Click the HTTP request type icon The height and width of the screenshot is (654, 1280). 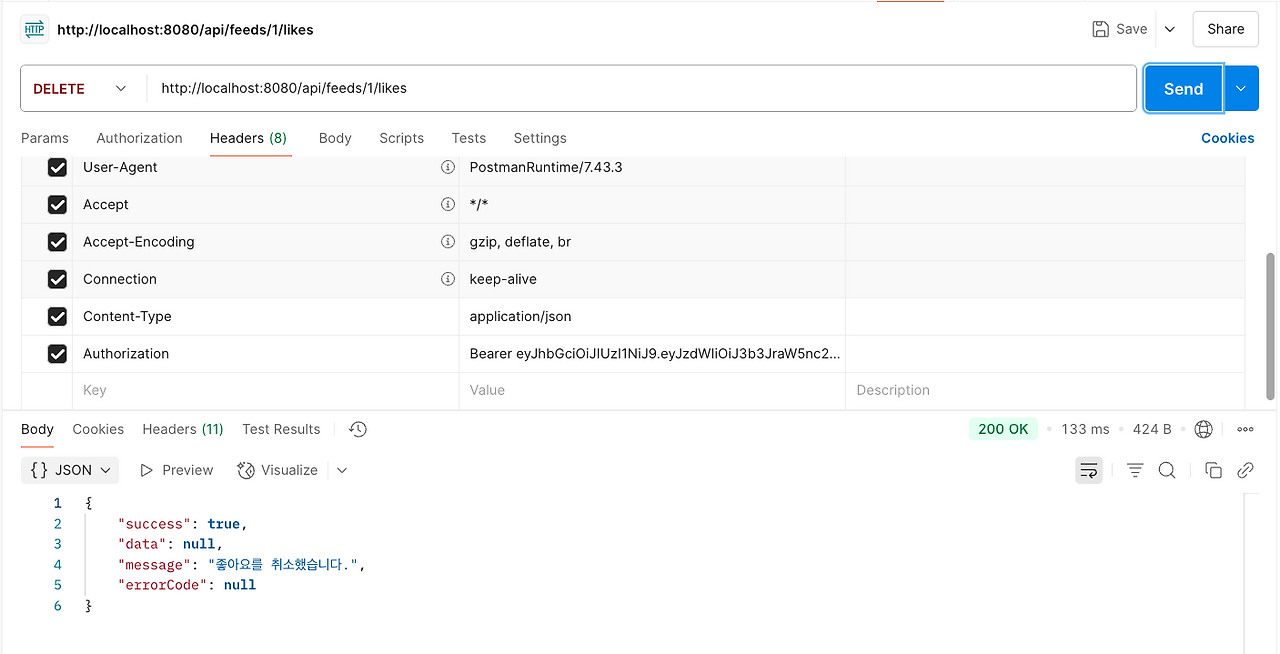33,30
